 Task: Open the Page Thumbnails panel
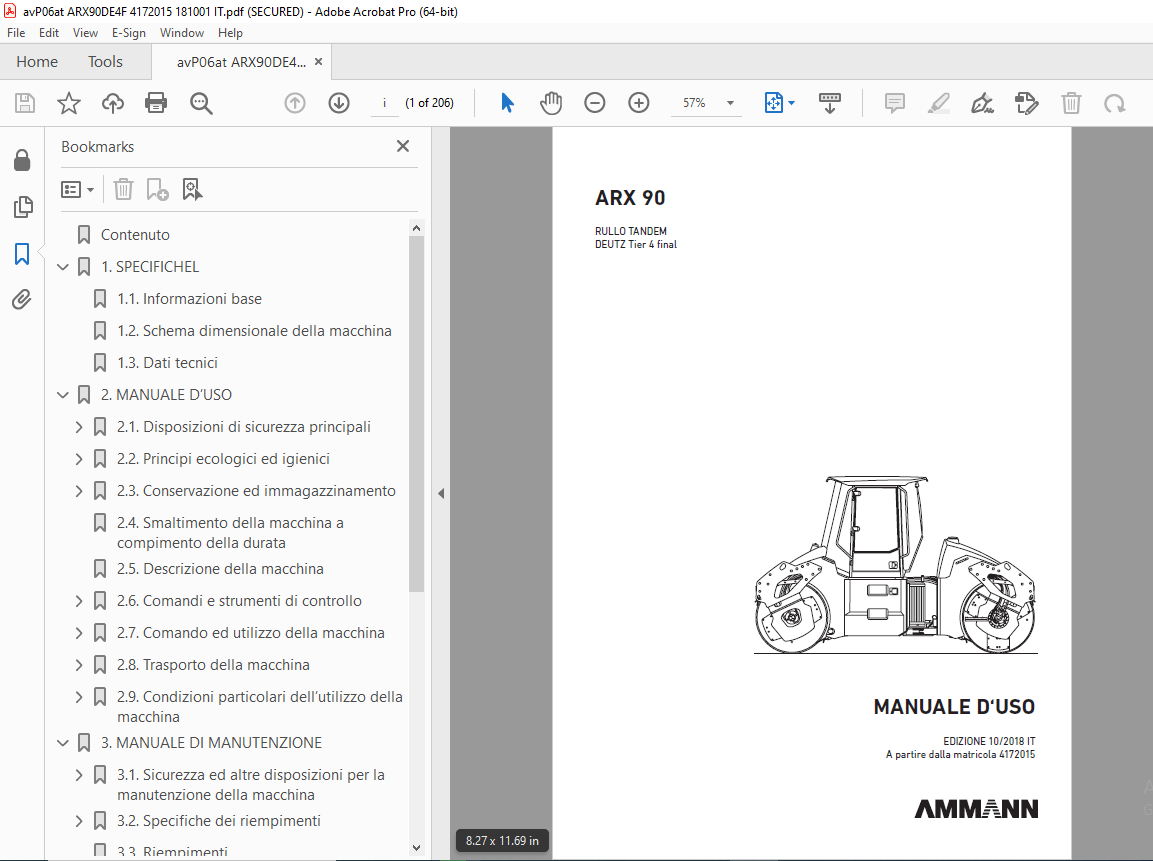(x=23, y=207)
